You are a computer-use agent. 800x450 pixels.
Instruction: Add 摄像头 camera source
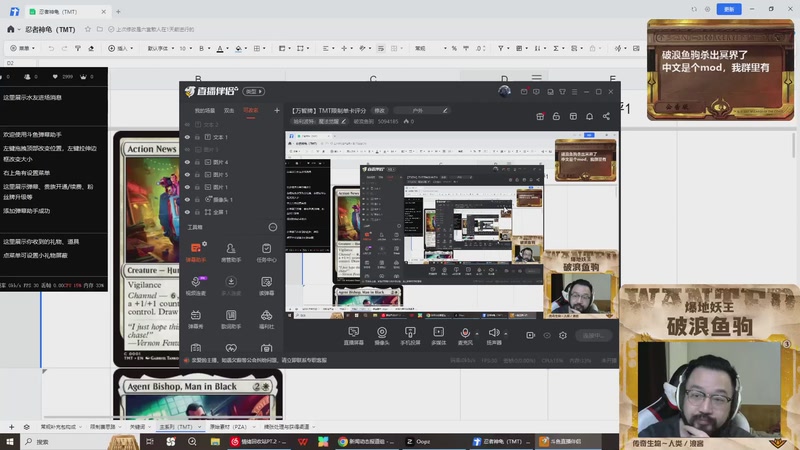(382, 336)
